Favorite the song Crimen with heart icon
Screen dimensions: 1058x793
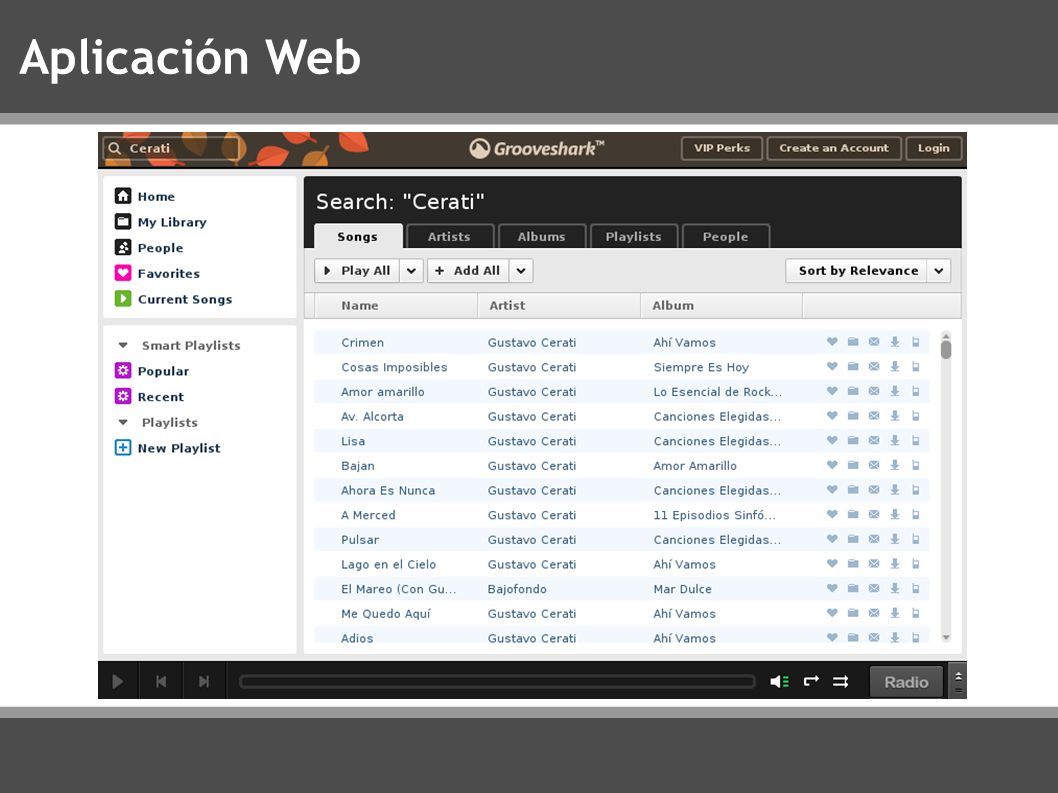click(x=832, y=341)
